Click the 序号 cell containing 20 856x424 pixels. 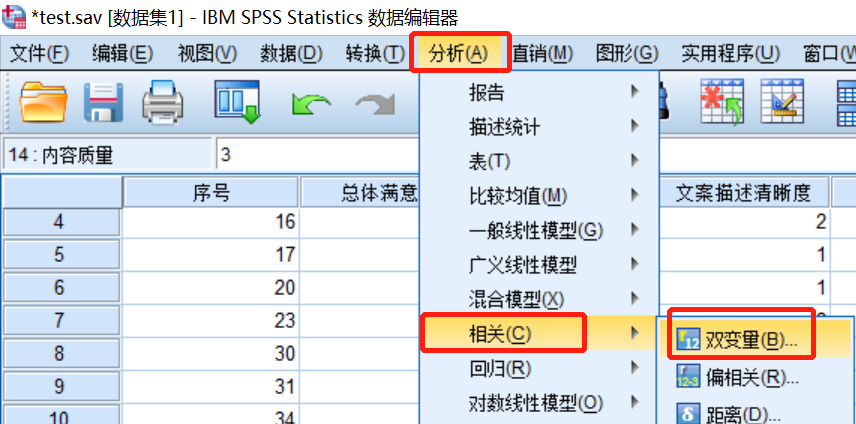click(211, 288)
